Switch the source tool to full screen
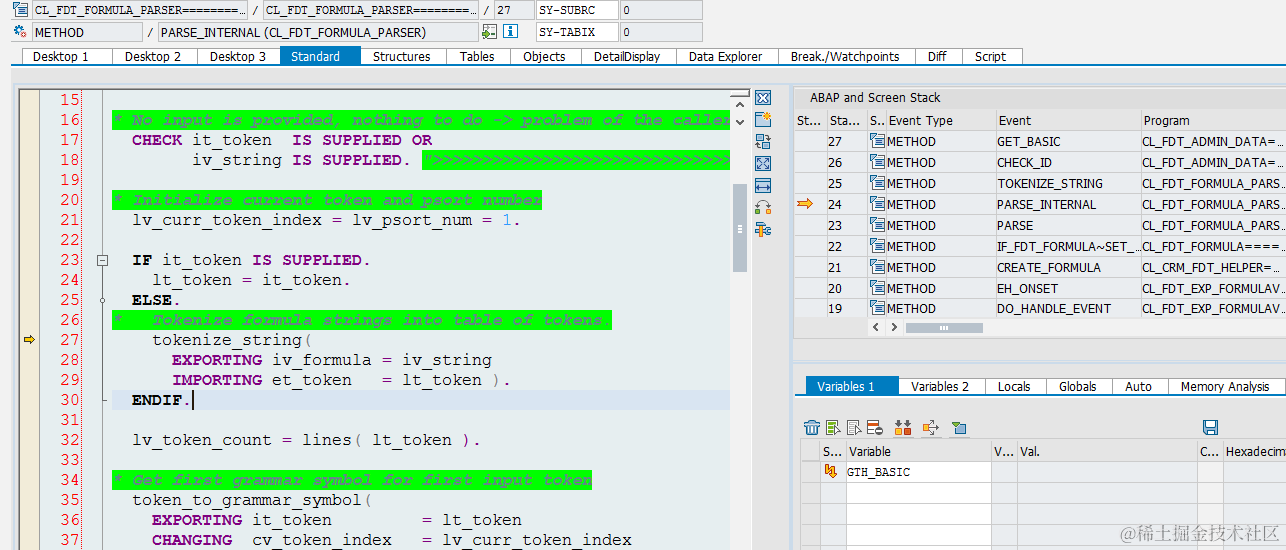Image resolution: width=1286 pixels, height=550 pixels. [x=763, y=164]
